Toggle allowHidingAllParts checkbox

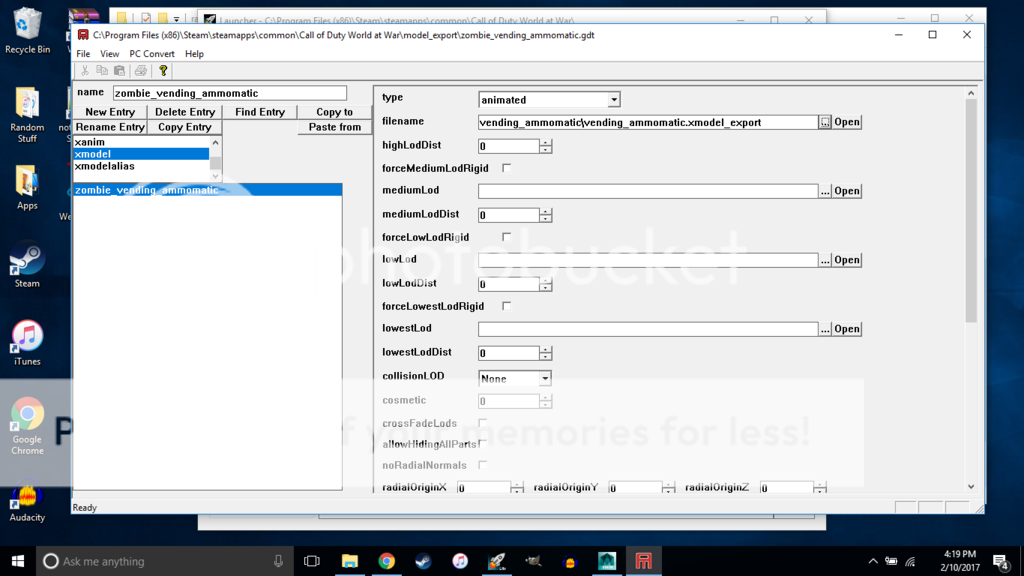click(482, 444)
